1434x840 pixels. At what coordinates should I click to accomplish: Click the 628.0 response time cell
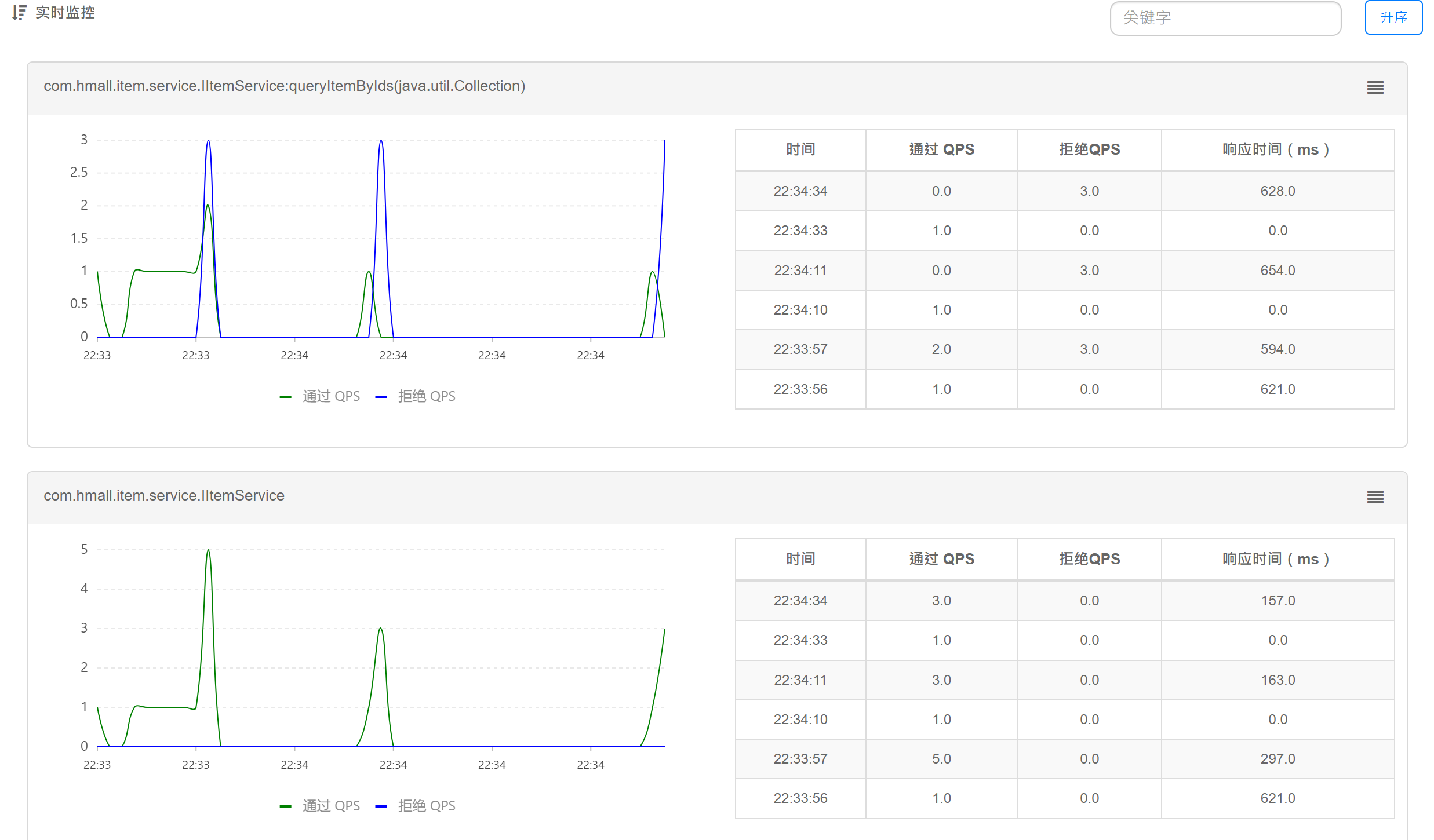[x=1278, y=191]
